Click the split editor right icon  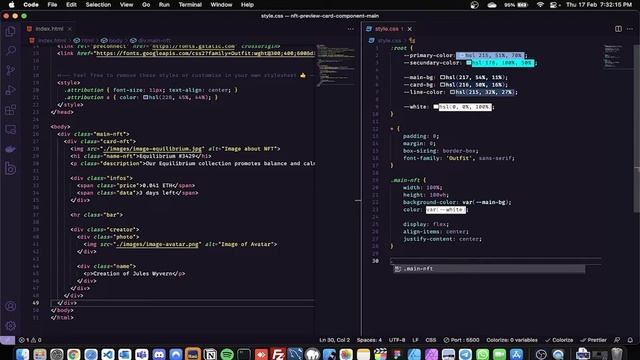tap(618, 29)
